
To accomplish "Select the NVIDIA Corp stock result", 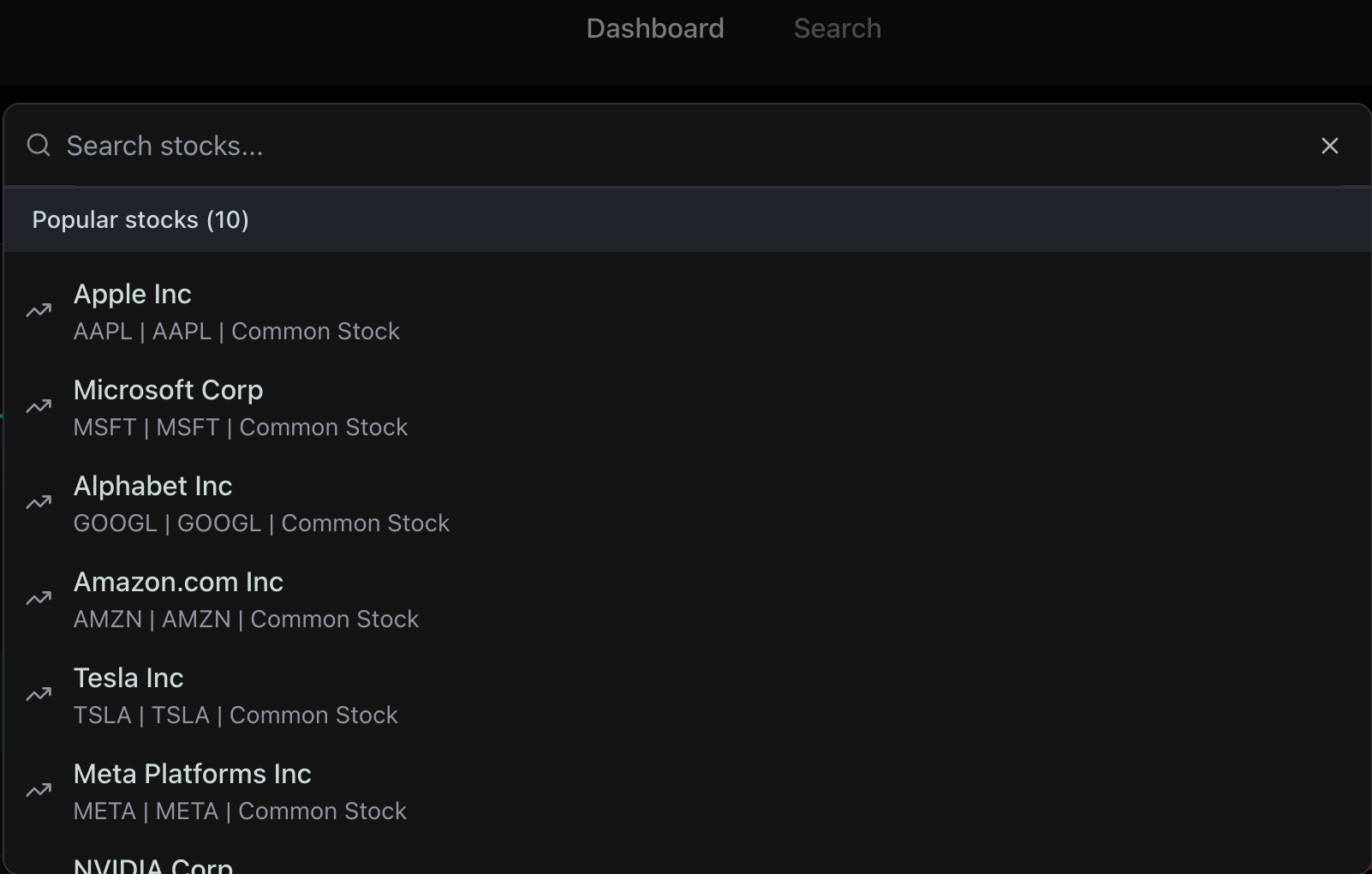I will tap(153, 865).
